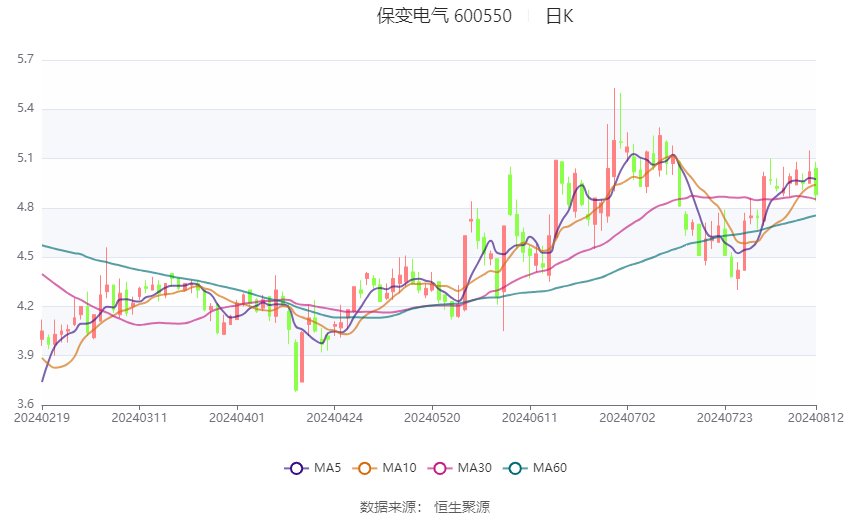Click the 3.6 price axis label
Screen dimensions: 850x517
[25, 404]
